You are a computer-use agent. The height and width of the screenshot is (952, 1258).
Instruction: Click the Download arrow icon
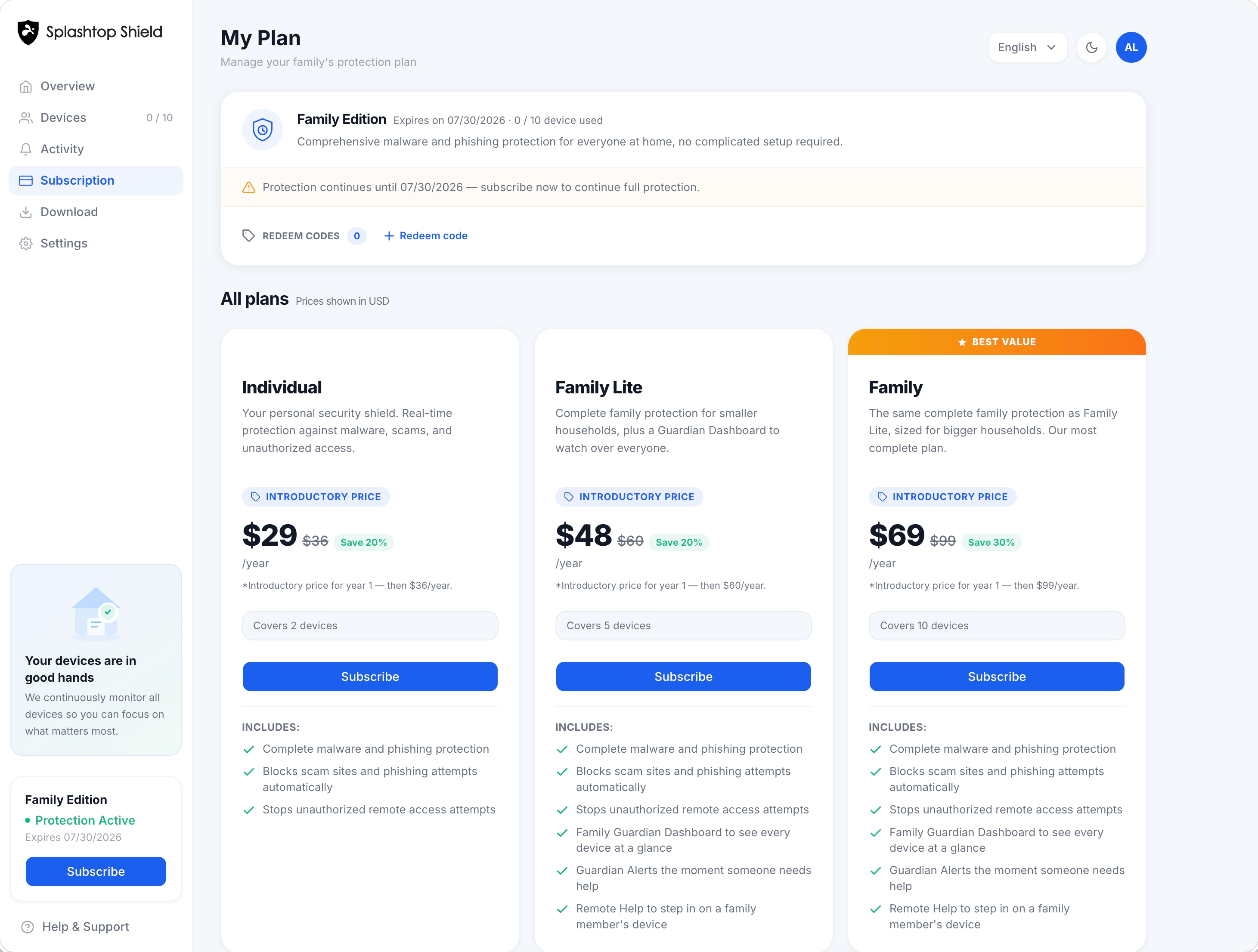25,212
